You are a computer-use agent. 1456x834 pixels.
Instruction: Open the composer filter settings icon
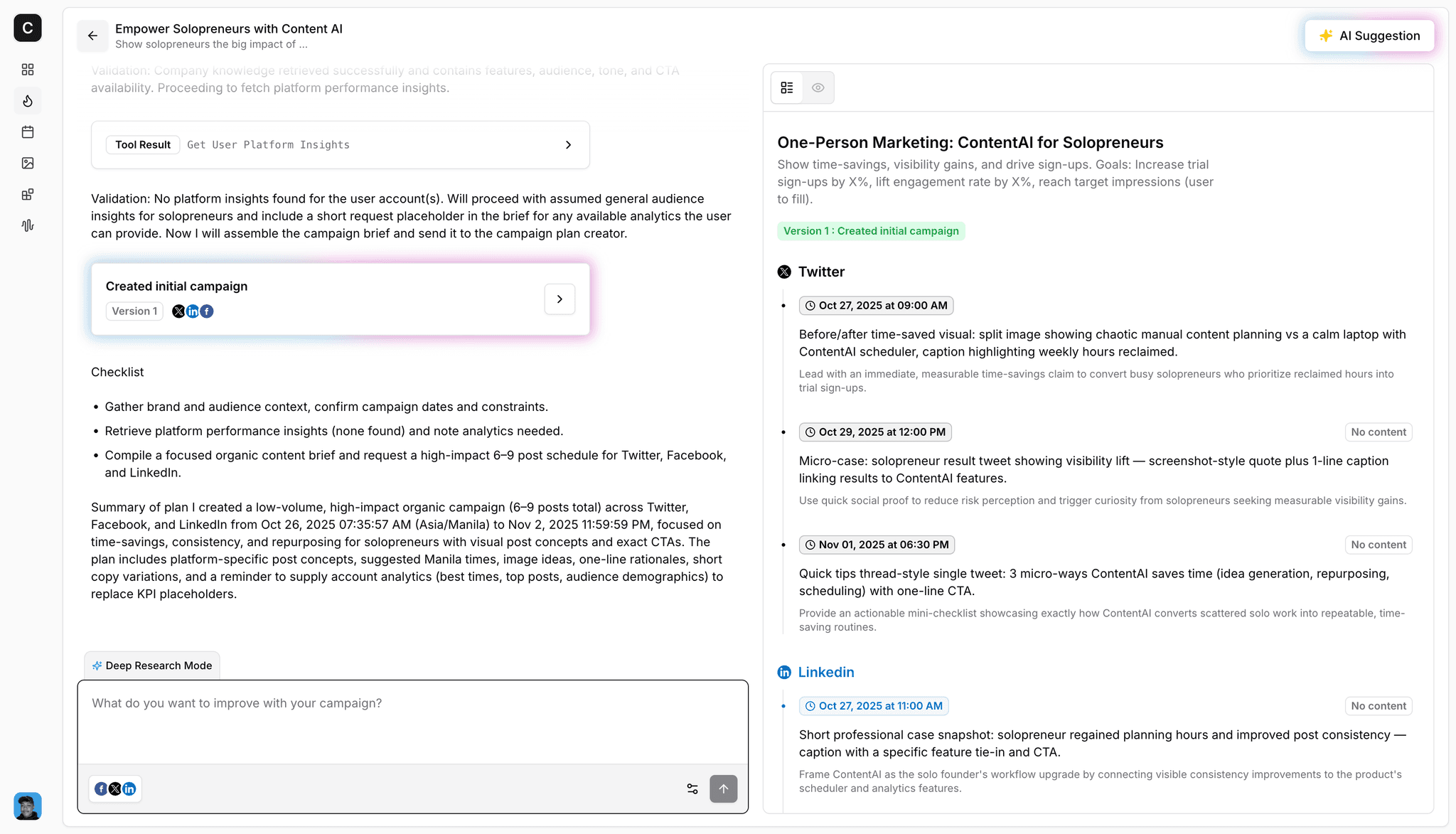coord(692,788)
